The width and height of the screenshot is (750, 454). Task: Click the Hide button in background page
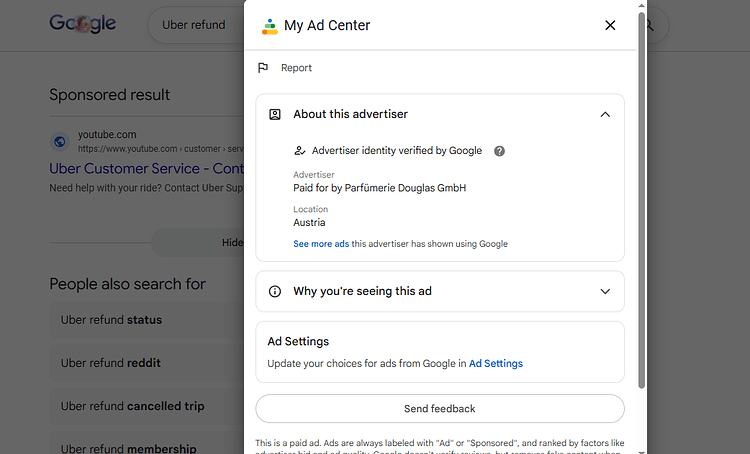coord(198,243)
